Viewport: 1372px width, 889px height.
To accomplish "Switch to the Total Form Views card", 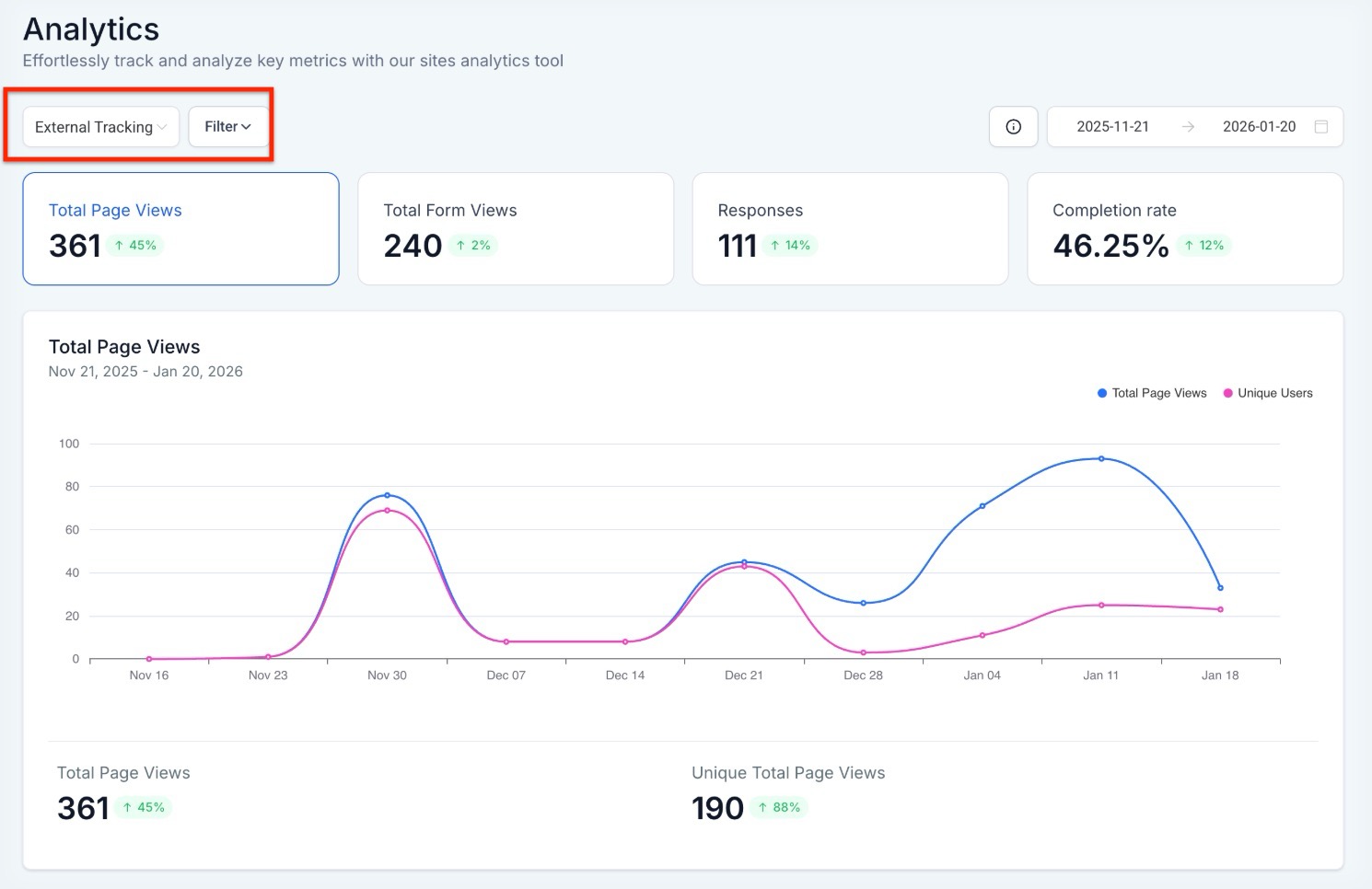I will [x=515, y=228].
